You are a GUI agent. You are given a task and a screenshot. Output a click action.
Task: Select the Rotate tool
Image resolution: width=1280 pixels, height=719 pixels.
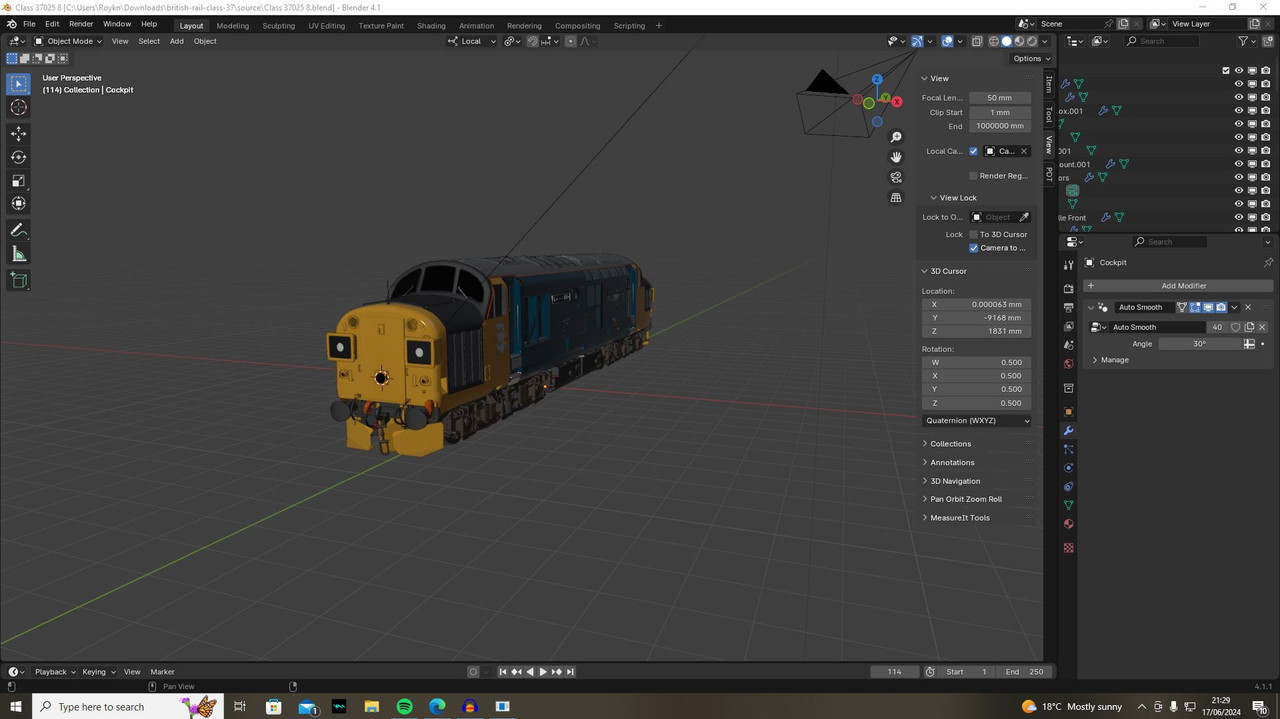pos(18,157)
